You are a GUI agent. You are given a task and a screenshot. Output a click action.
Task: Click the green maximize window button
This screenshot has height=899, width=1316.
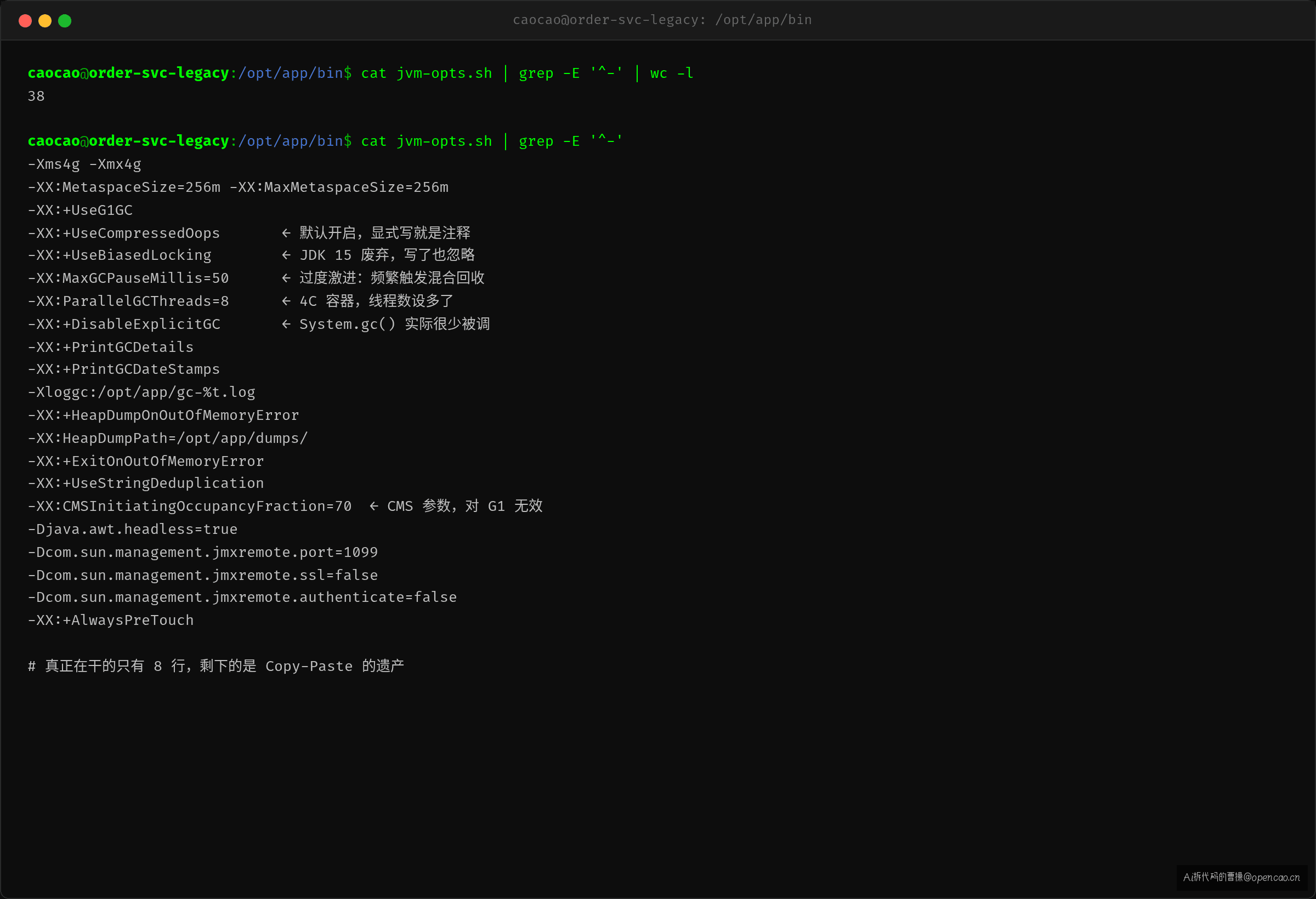point(65,21)
